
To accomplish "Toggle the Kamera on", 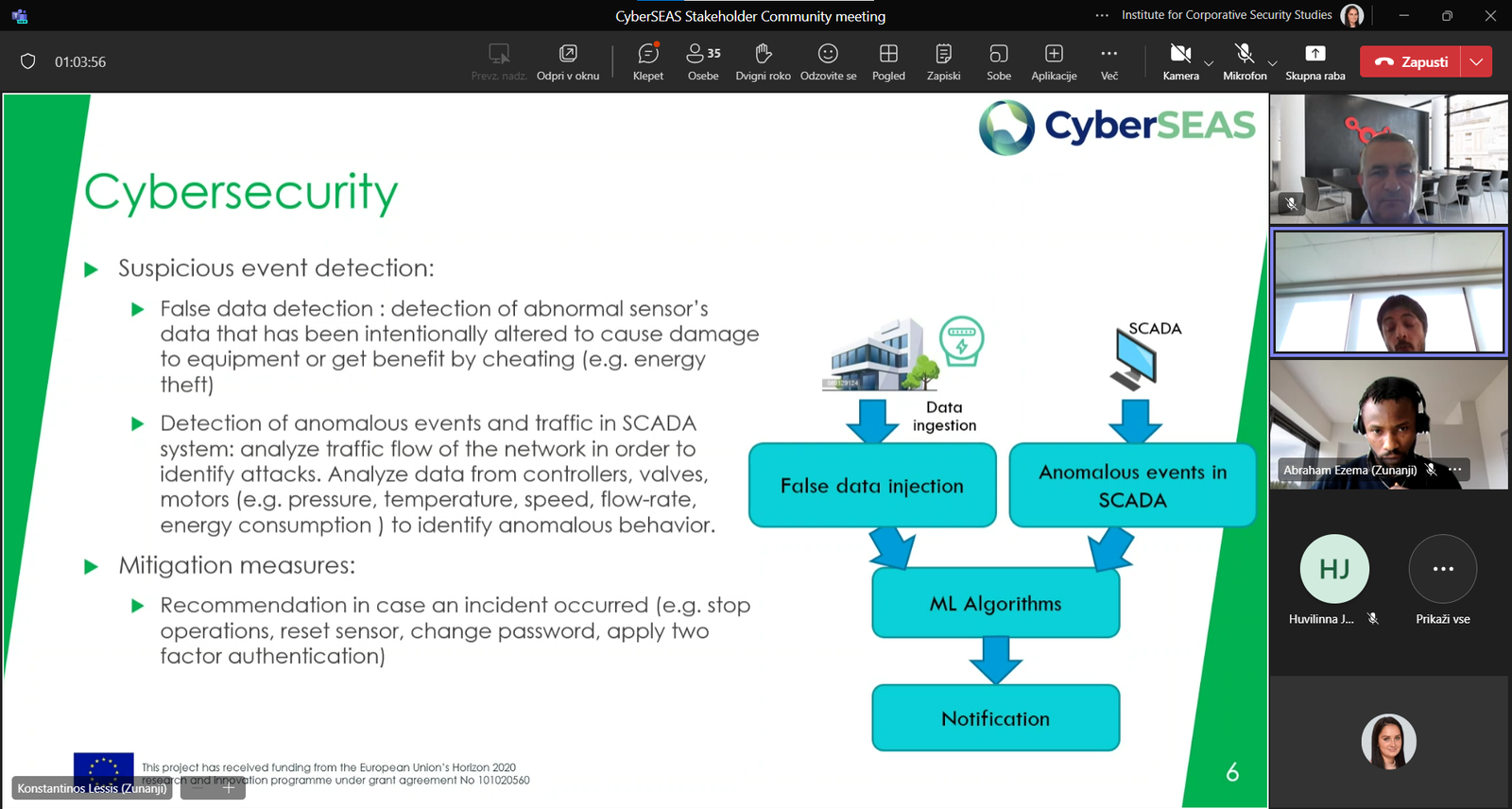I will (x=1180, y=61).
